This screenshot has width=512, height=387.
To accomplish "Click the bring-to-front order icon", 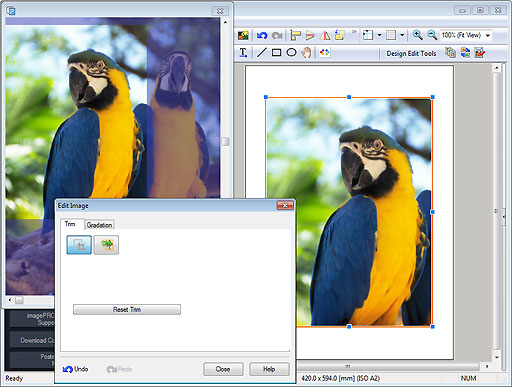I will pos(340,35).
